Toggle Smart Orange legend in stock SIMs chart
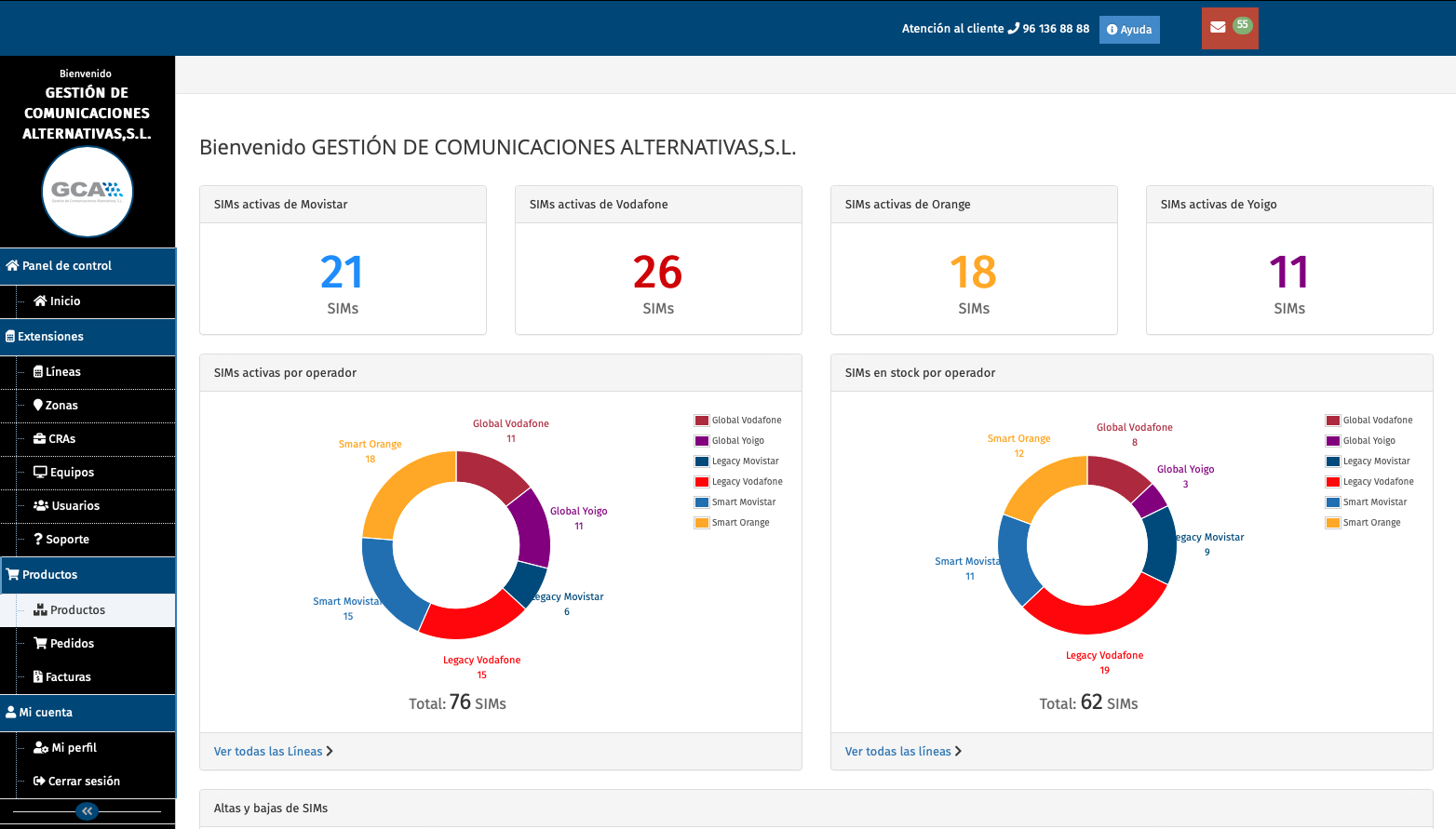Image resolution: width=1456 pixels, height=829 pixels. (x=1364, y=523)
